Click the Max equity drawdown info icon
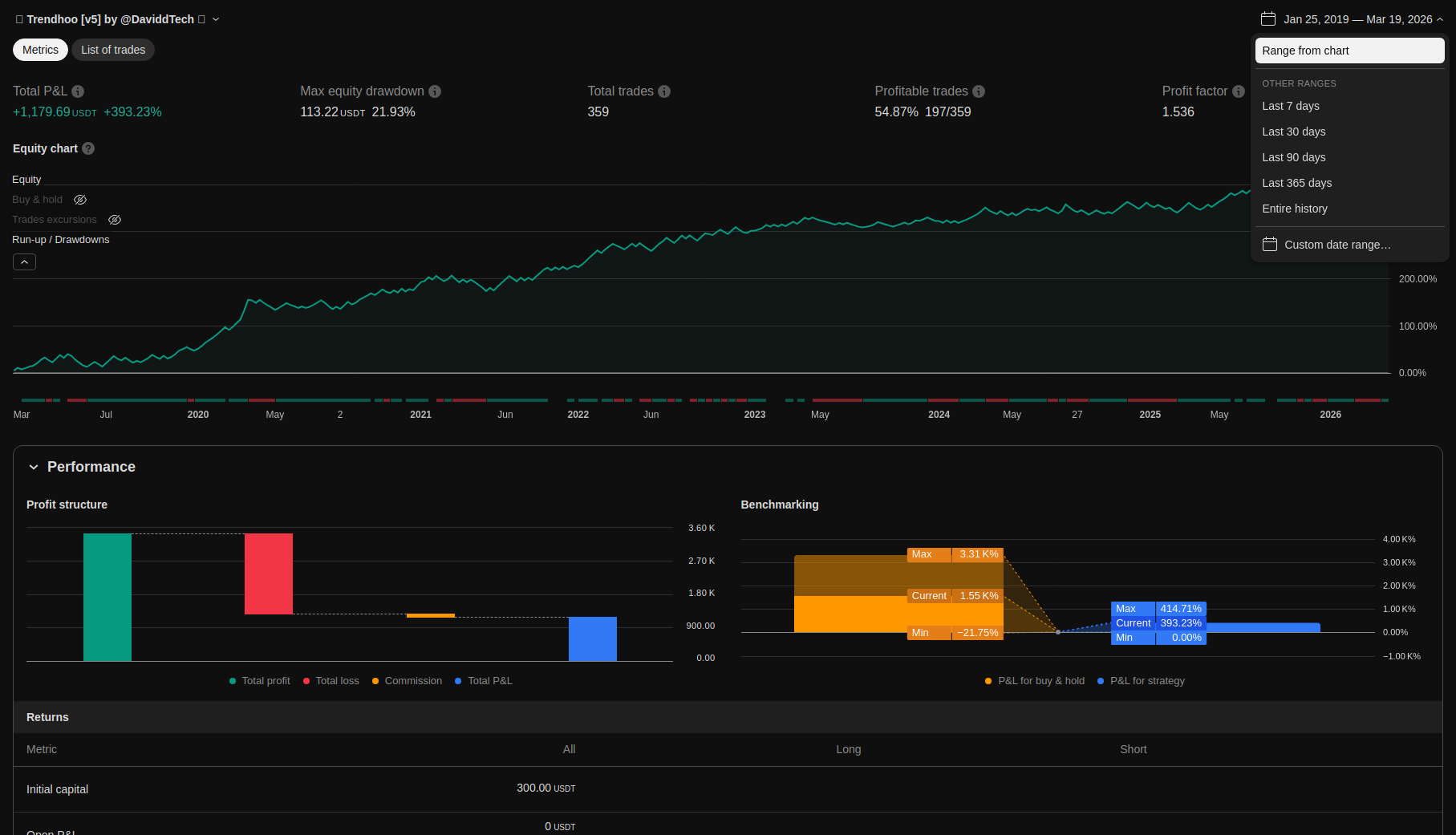Viewport: 1456px width, 835px height. point(435,91)
